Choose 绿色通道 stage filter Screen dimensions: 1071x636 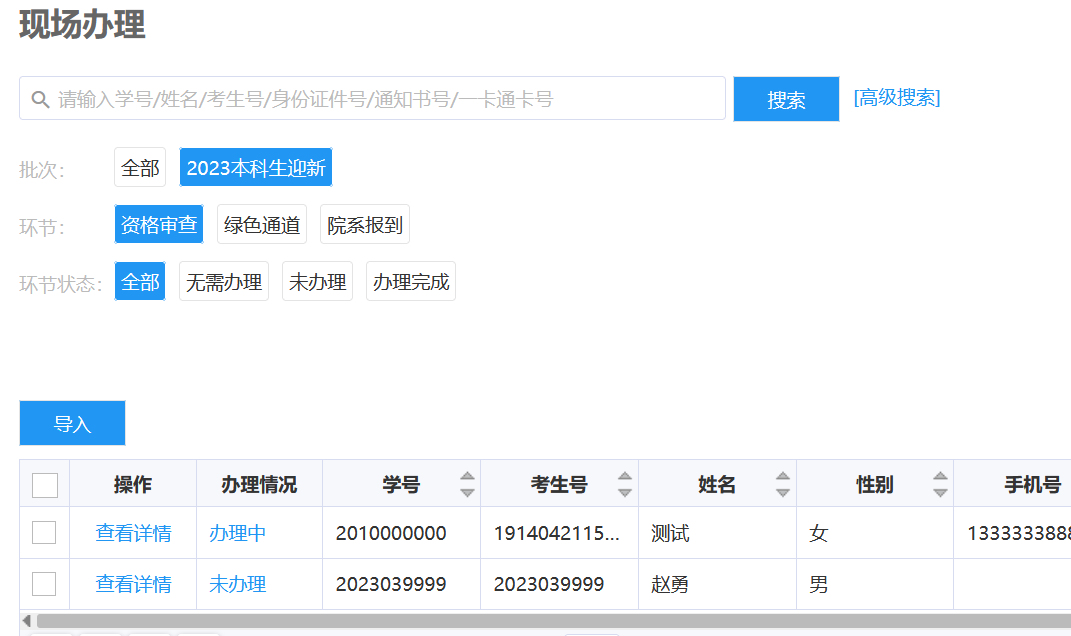(x=262, y=224)
